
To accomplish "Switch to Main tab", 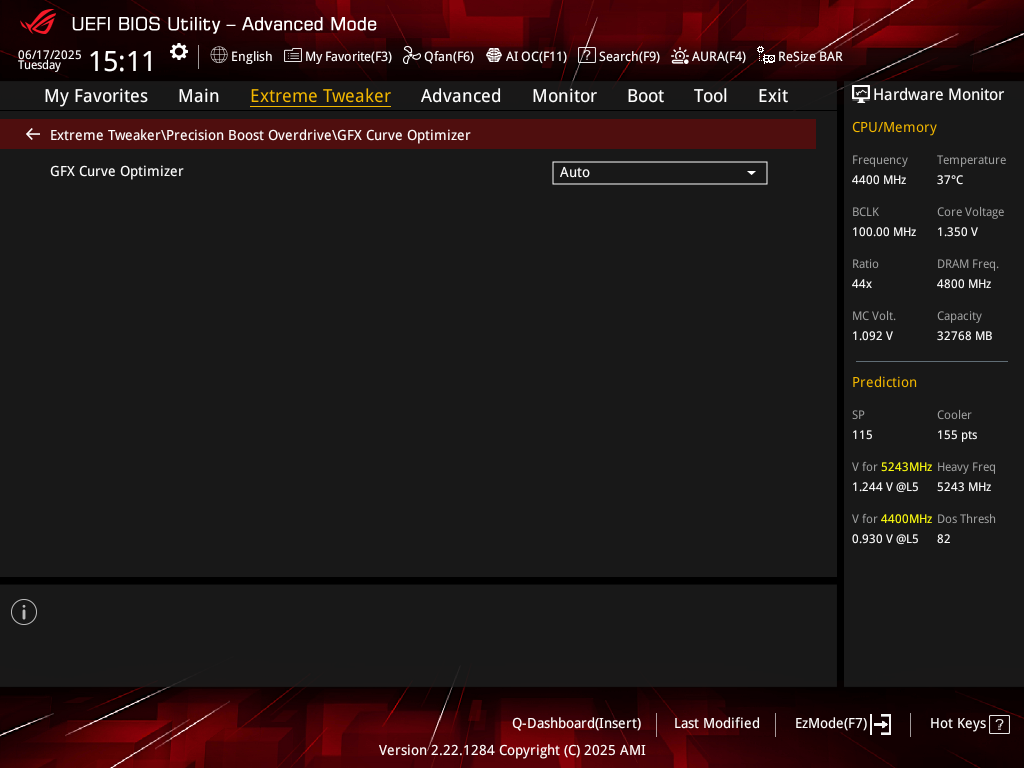I will pyautogui.click(x=199, y=96).
